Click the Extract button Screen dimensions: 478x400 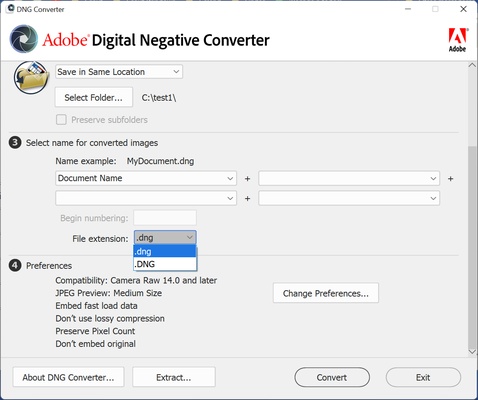pyautogui.click(x=174, y=377)
